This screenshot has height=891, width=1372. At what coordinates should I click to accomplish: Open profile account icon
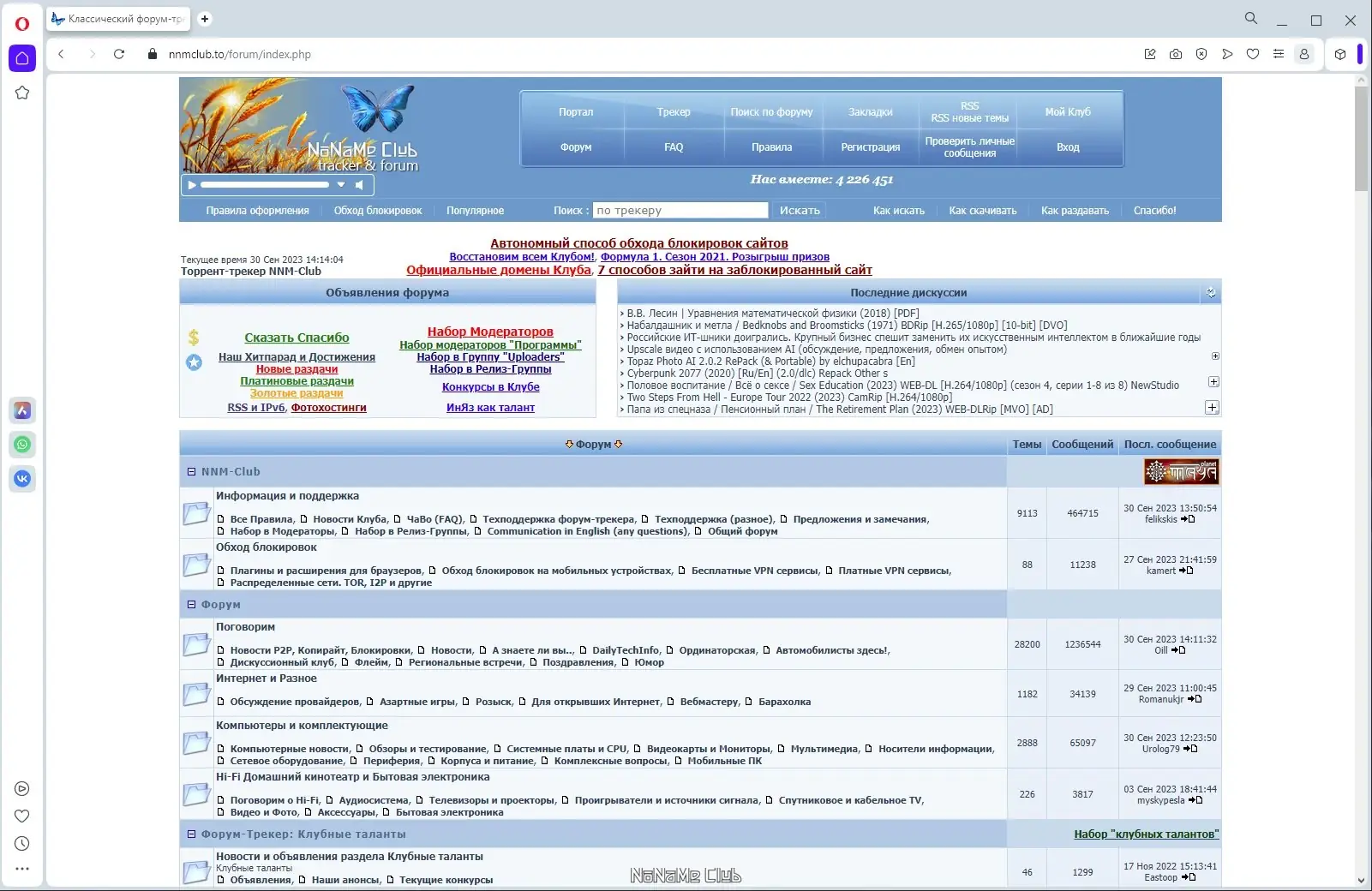click(1304, 54)
